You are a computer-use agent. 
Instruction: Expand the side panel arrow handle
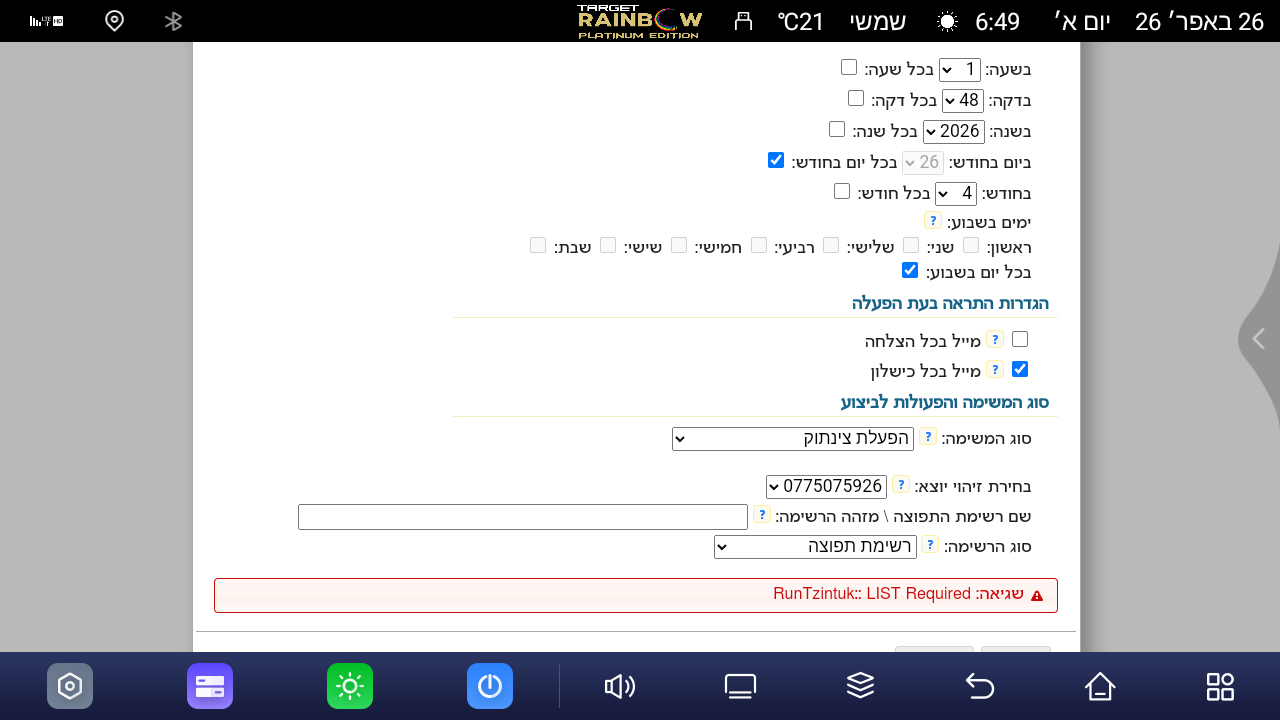(x=1258, y=339)
